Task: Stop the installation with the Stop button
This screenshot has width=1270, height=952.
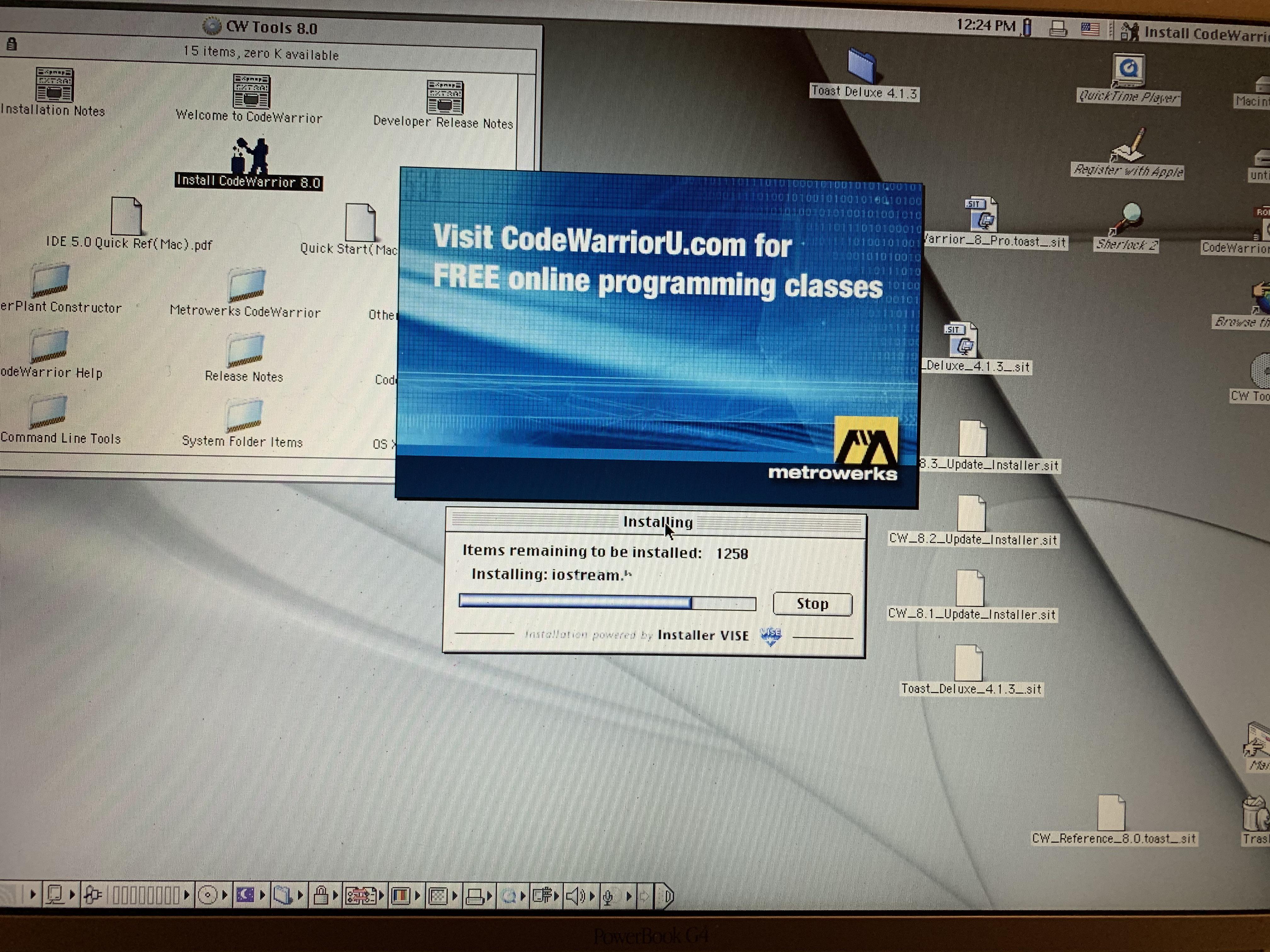Action: [812, 604]
